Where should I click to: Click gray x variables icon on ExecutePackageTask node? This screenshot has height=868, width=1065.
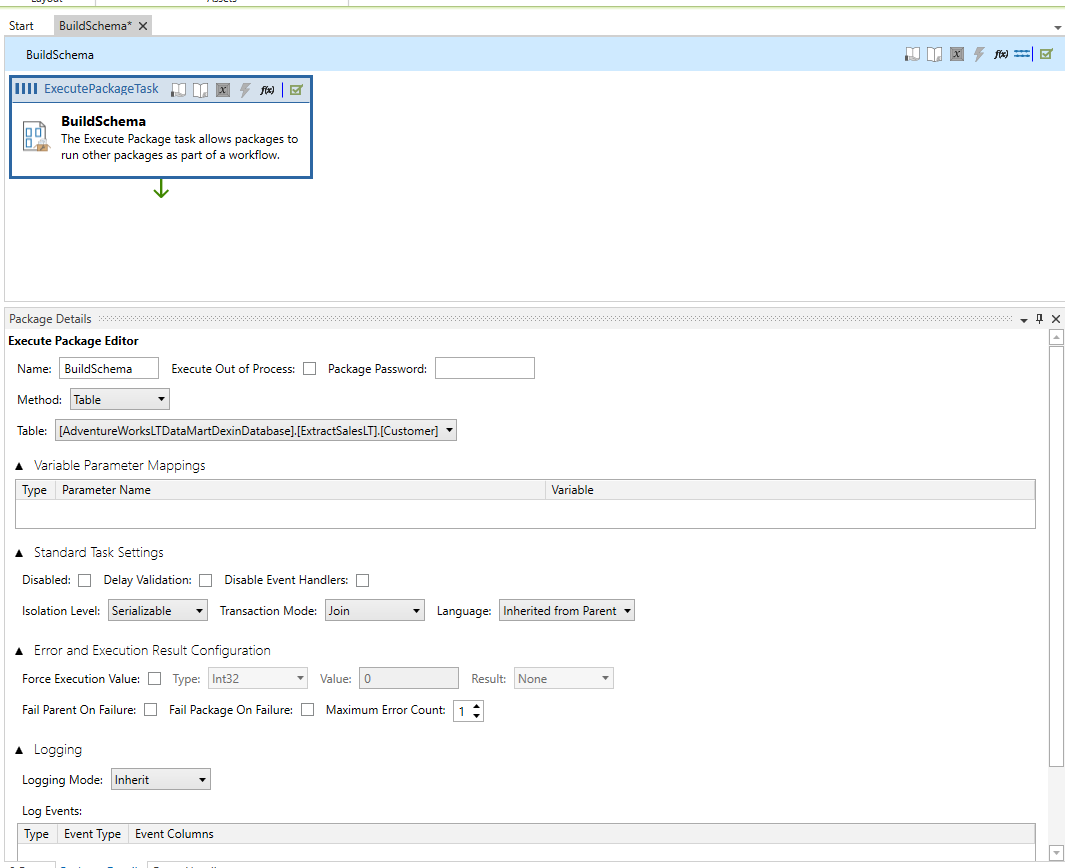tap(223, 90)
